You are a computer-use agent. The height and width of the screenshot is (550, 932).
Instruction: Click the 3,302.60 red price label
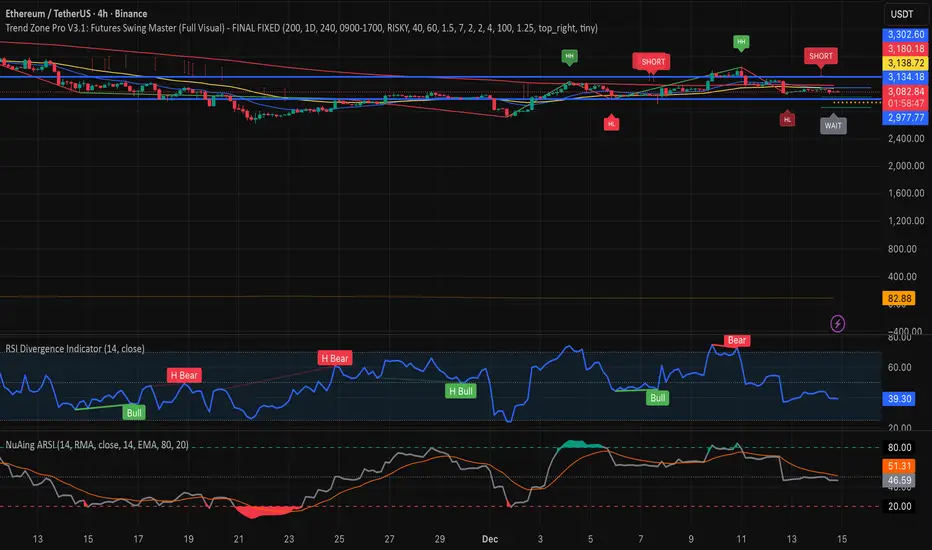point(904,35)
